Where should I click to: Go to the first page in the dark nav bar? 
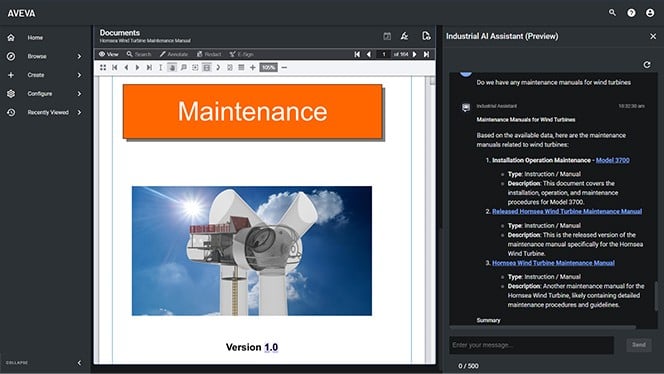pos(357,54)
